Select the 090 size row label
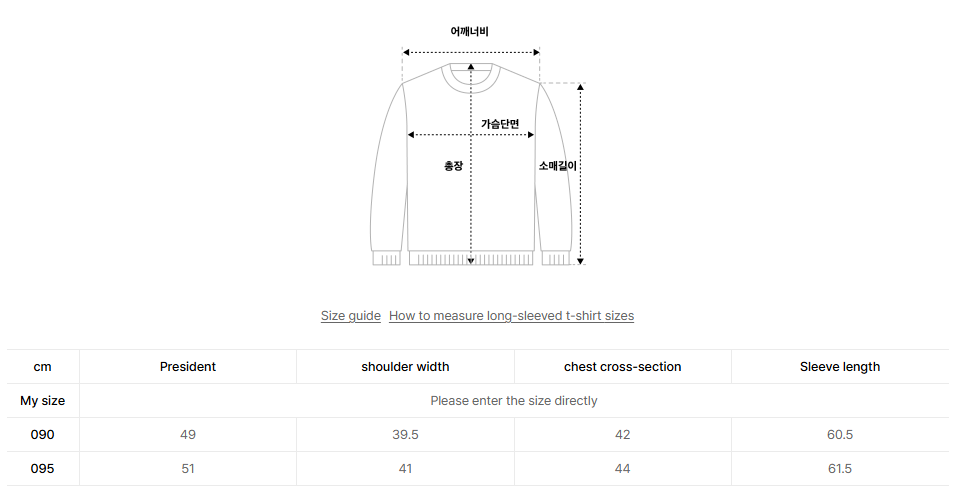Screen dimensions: 957x489 point(43,435)
